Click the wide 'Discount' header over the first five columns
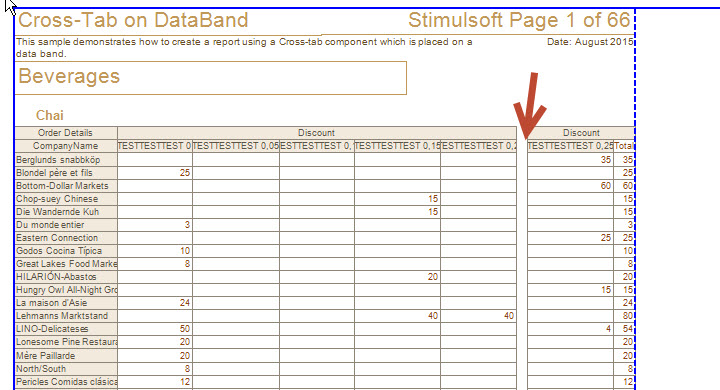The width and height of the screenshot is (720, 390). [x=317, y=133]
